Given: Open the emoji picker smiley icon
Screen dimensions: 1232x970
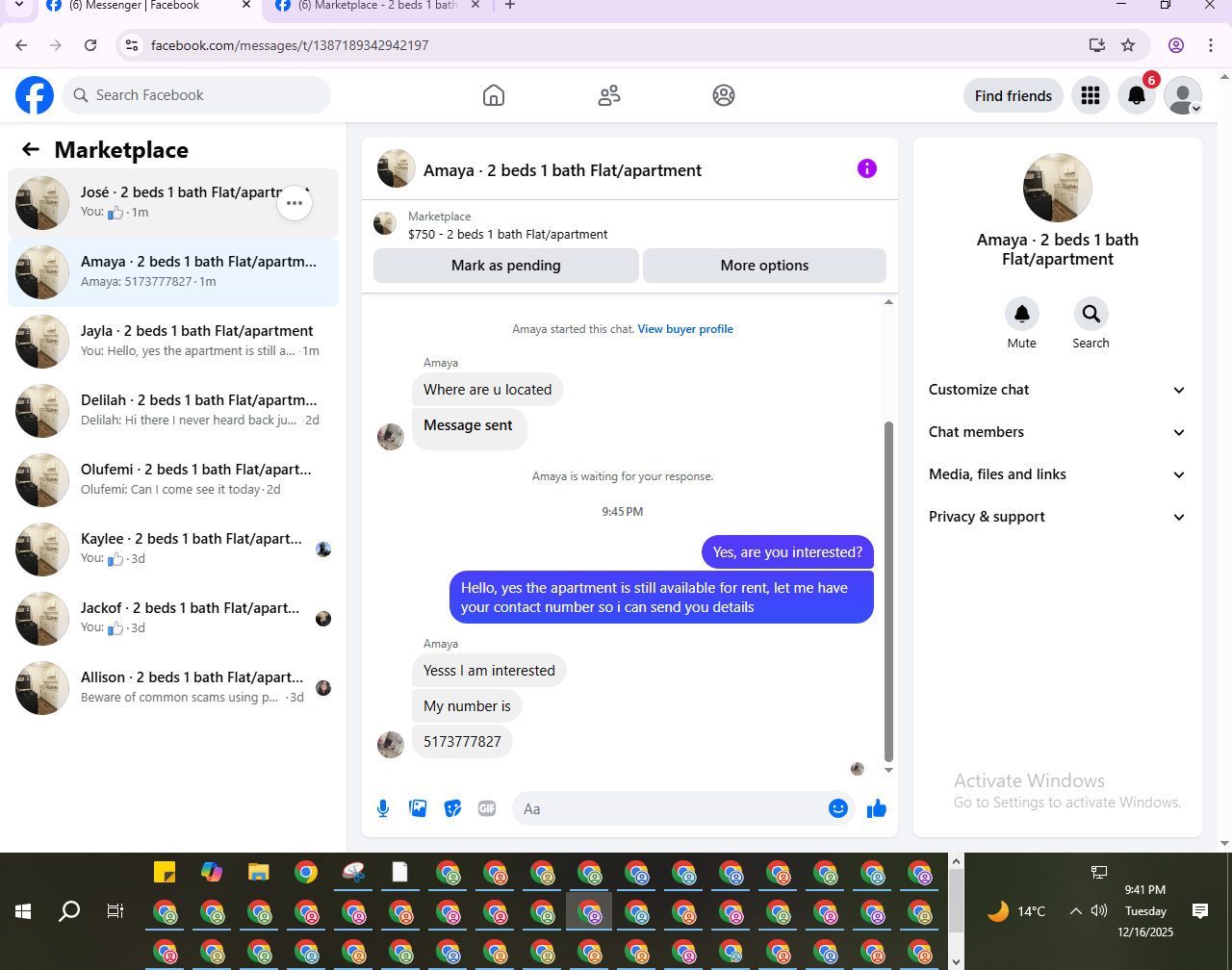Looking at the screenshot, I should 838,808.
